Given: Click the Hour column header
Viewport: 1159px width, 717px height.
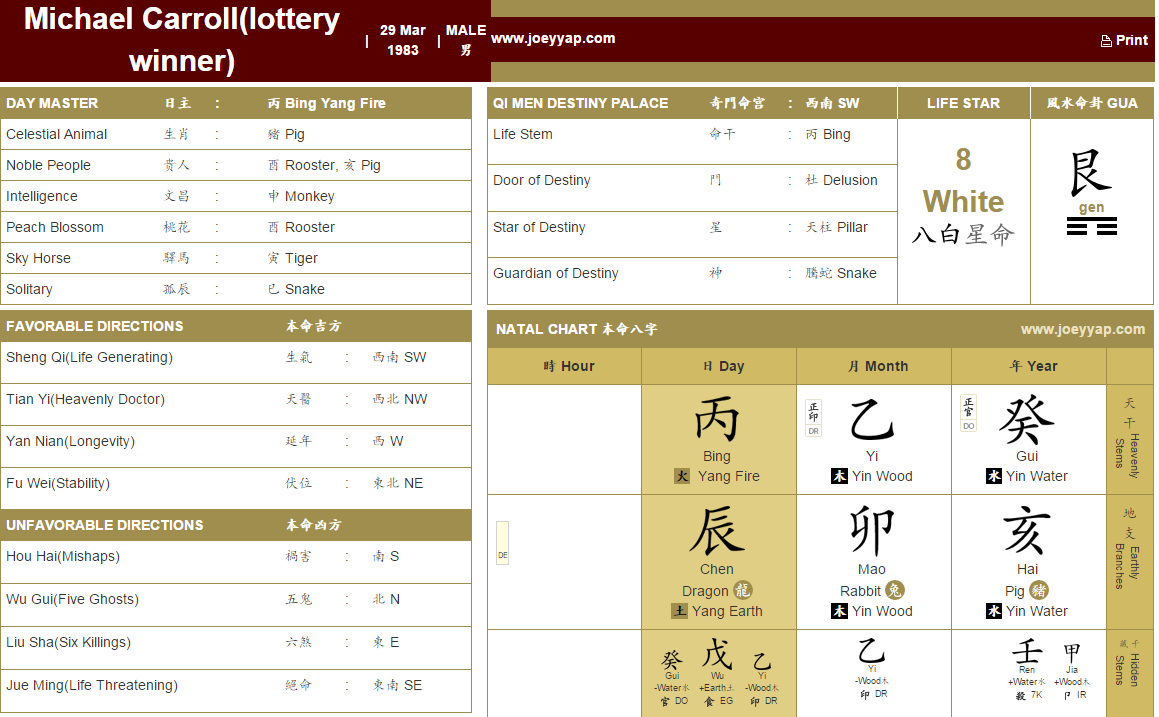Looking at the screenshot, I should coord(565,366).
